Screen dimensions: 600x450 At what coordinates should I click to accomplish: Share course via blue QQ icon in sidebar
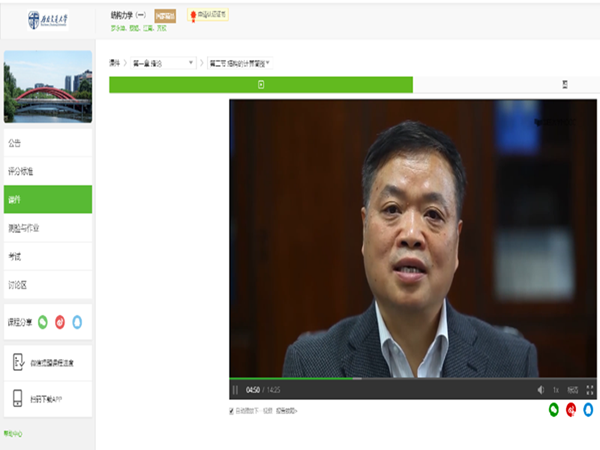click(x=77, y=323)
